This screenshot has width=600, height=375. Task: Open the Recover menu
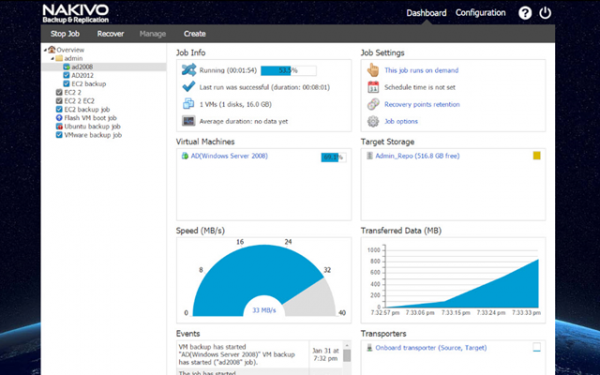tap(110, 34)
